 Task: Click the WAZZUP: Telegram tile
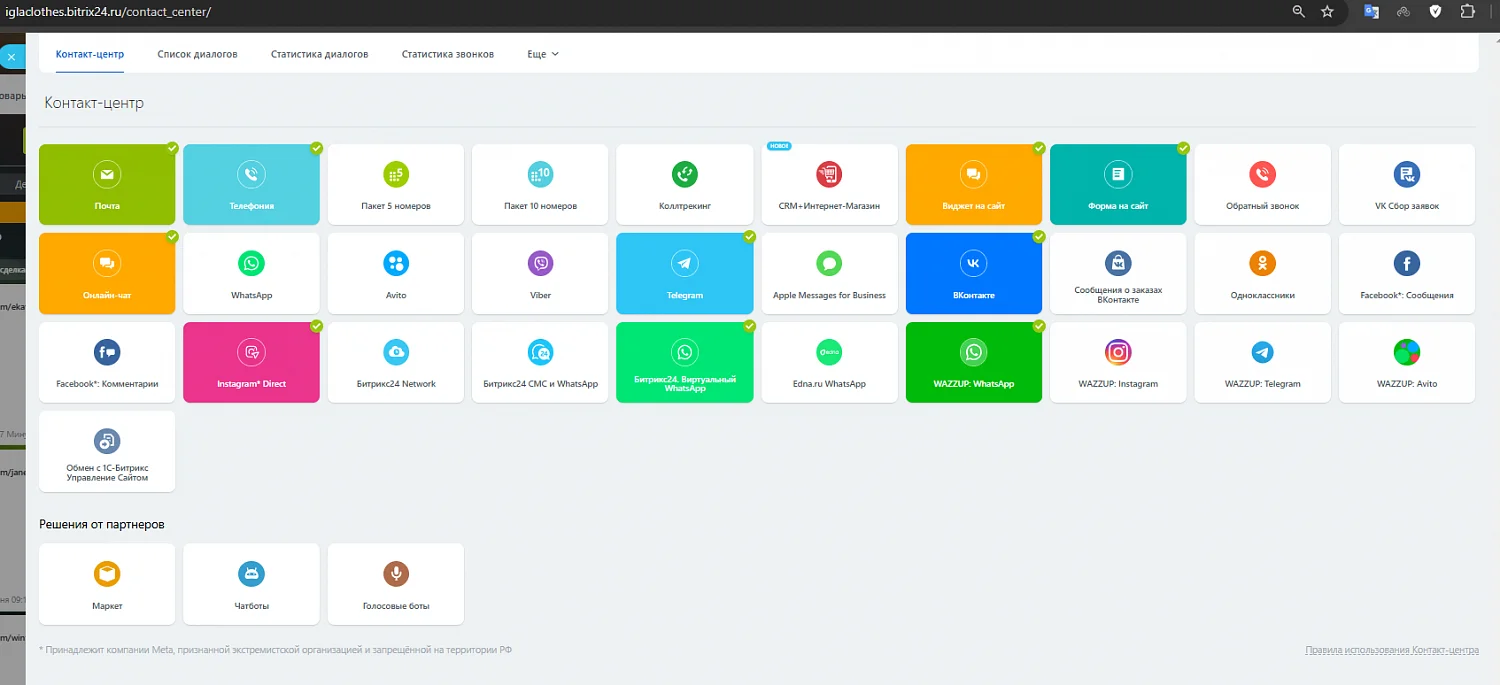pos(1263,362)
